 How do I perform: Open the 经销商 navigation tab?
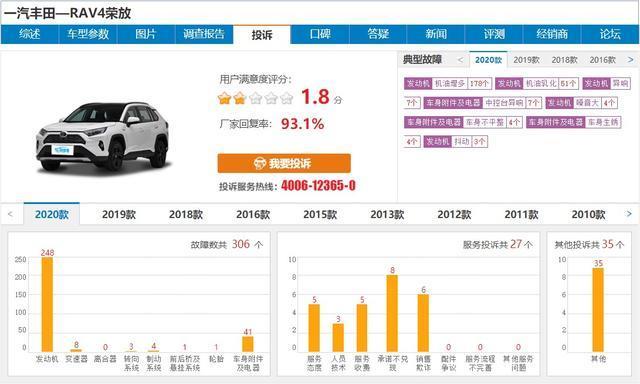552,34
